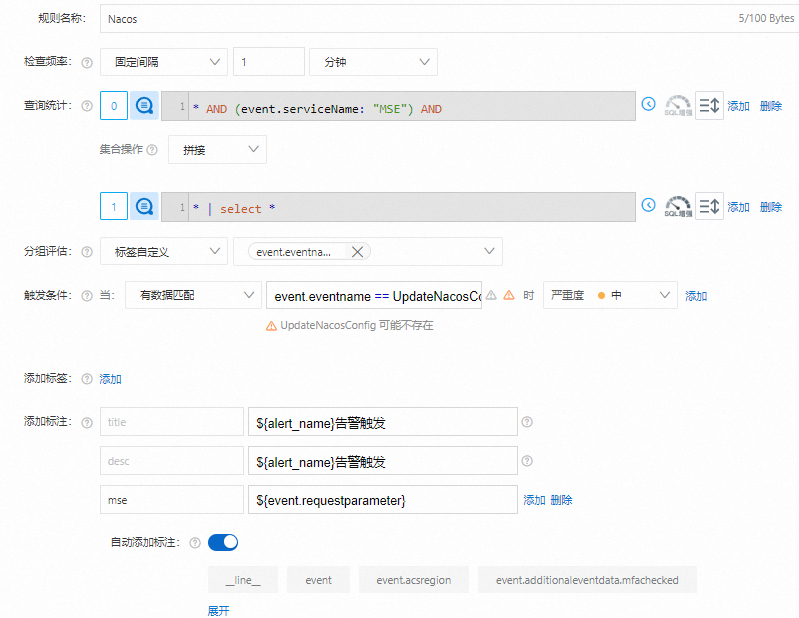The image size is (799, 618).
Task: Click help icon next to 检查频率
Action: [87, 63]
